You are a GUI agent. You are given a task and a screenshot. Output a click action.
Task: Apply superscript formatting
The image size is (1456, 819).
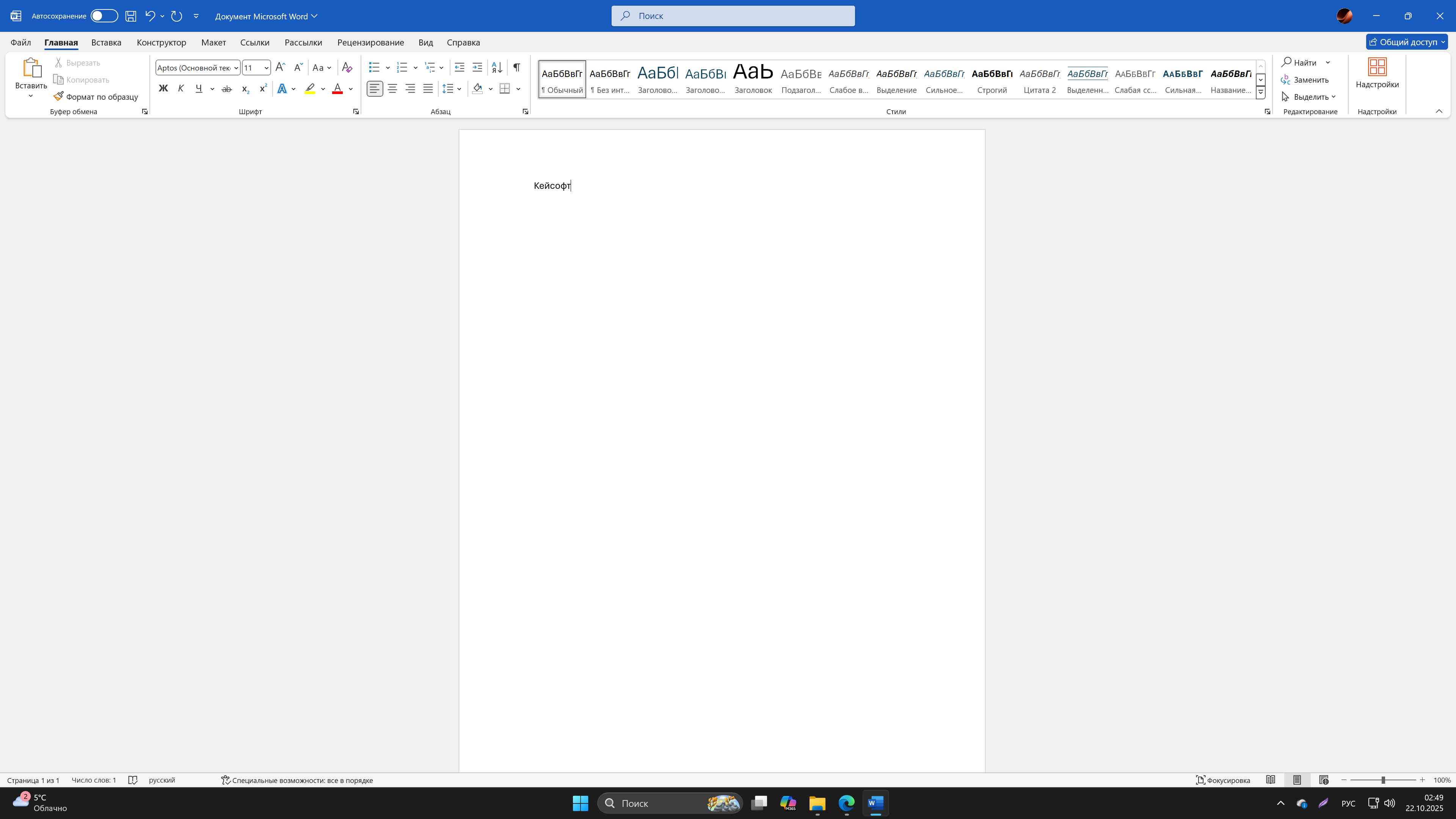tap(263, 89)
